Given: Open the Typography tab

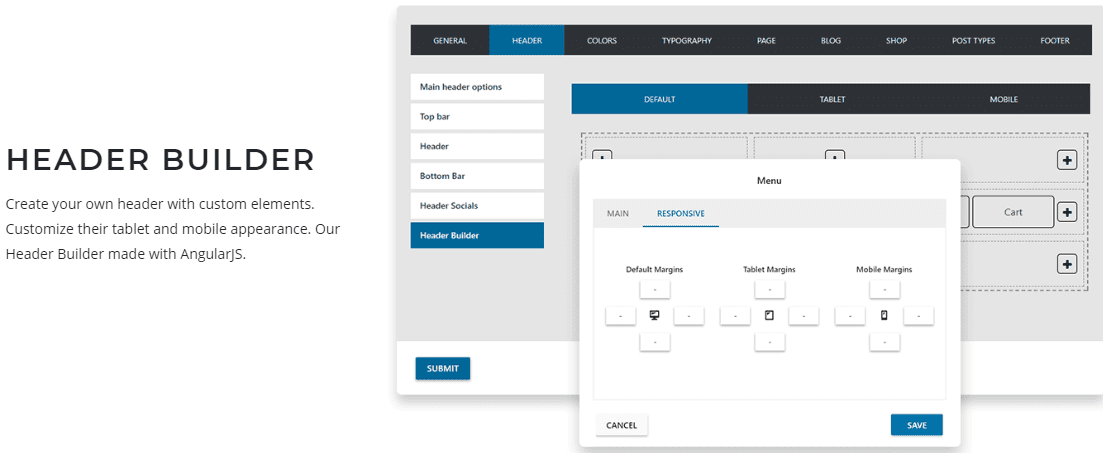Looking at the screenshot, I should (x=687, y=41).
